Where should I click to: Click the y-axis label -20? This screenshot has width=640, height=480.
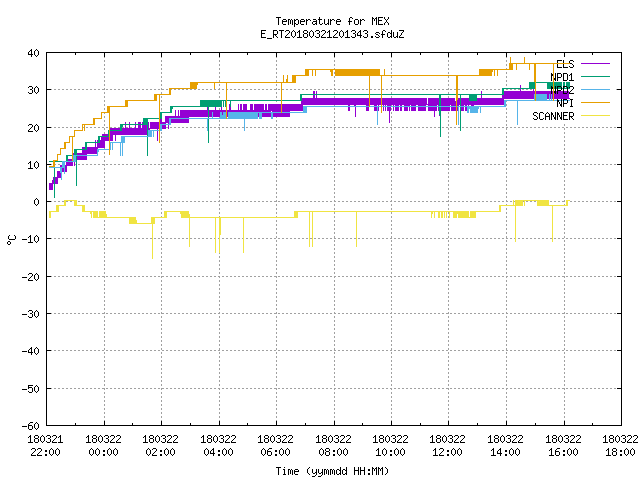(31, 277)
